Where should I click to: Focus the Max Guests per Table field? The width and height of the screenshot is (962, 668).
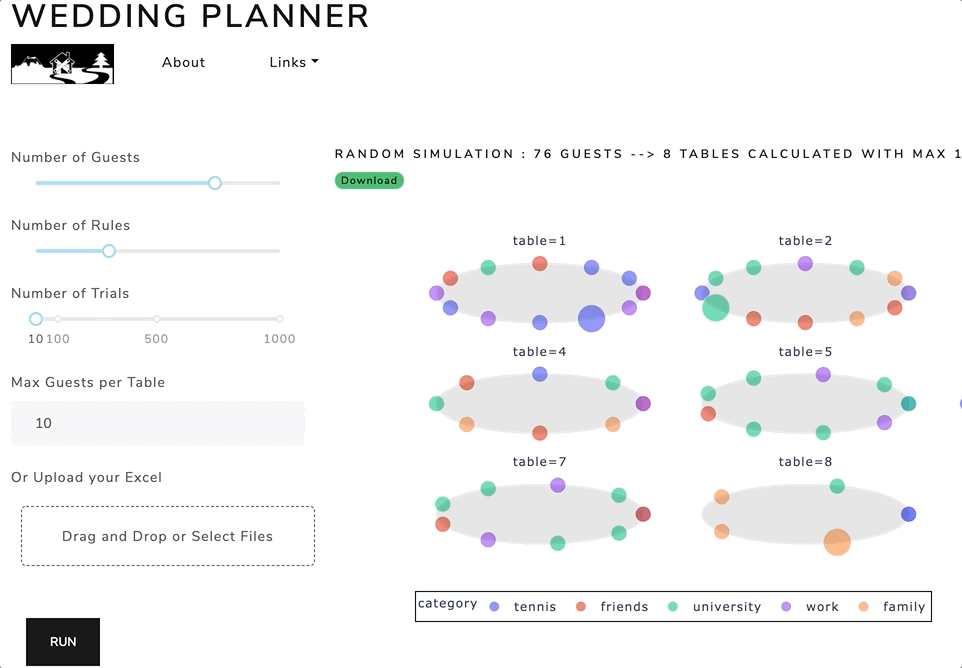158,423
